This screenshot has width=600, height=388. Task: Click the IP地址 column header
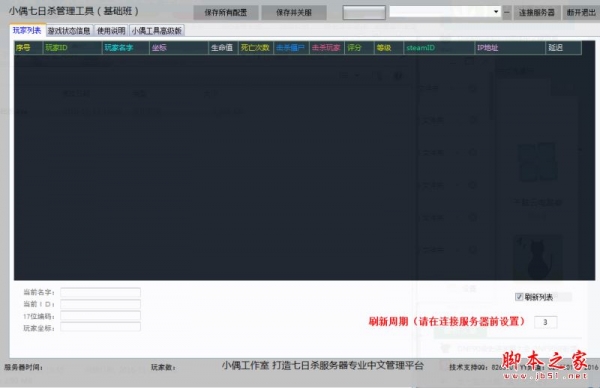(510, 48)
